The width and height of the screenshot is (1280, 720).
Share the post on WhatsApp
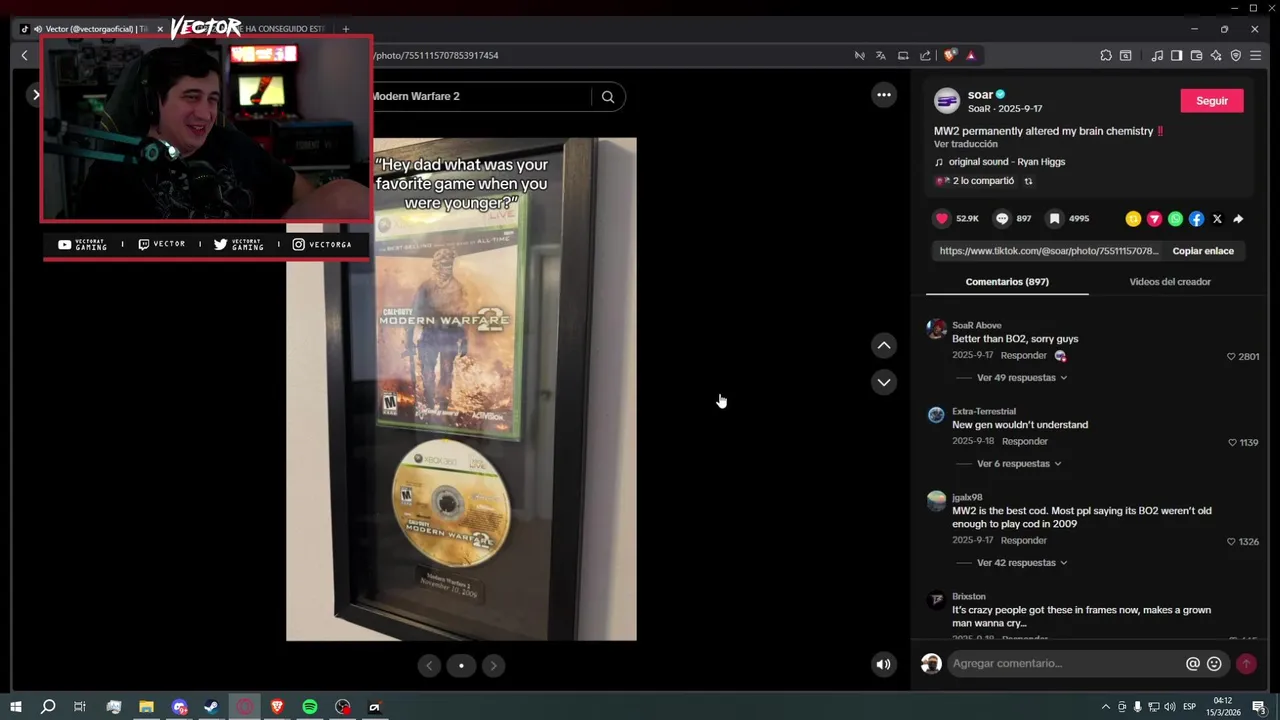click(1175, 219)
